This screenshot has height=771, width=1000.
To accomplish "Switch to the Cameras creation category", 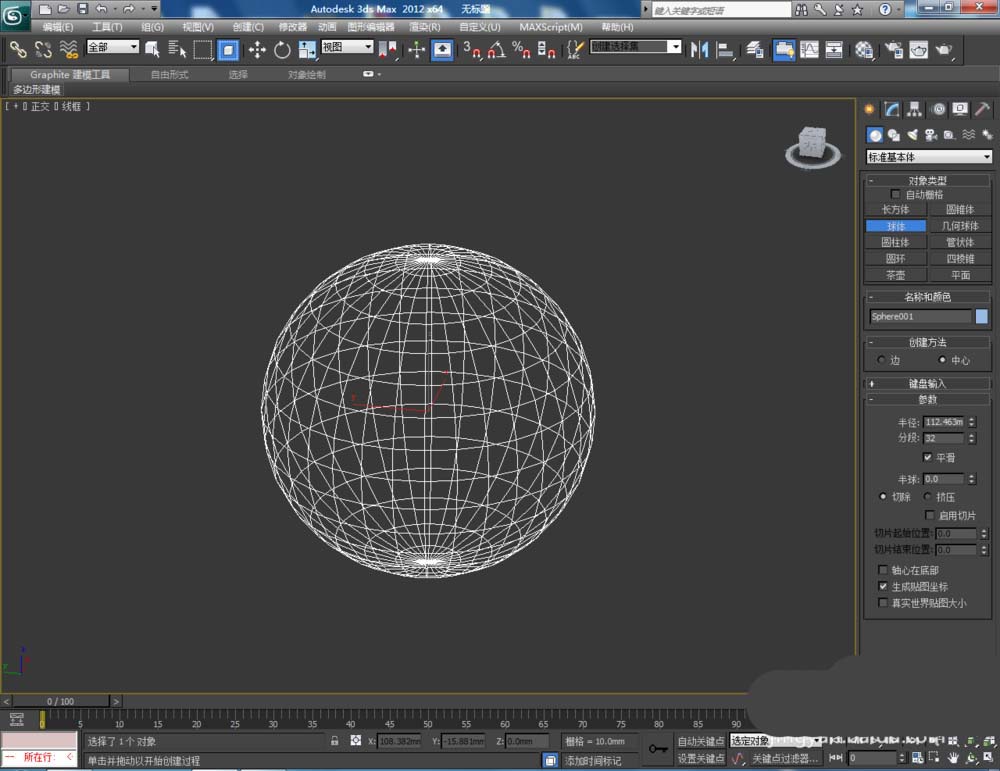I will pos(930,135).
